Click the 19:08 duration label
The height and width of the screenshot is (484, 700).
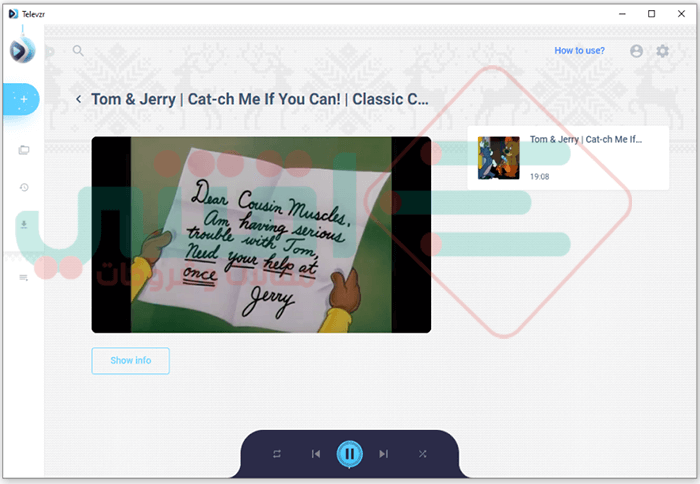point(539,177)
